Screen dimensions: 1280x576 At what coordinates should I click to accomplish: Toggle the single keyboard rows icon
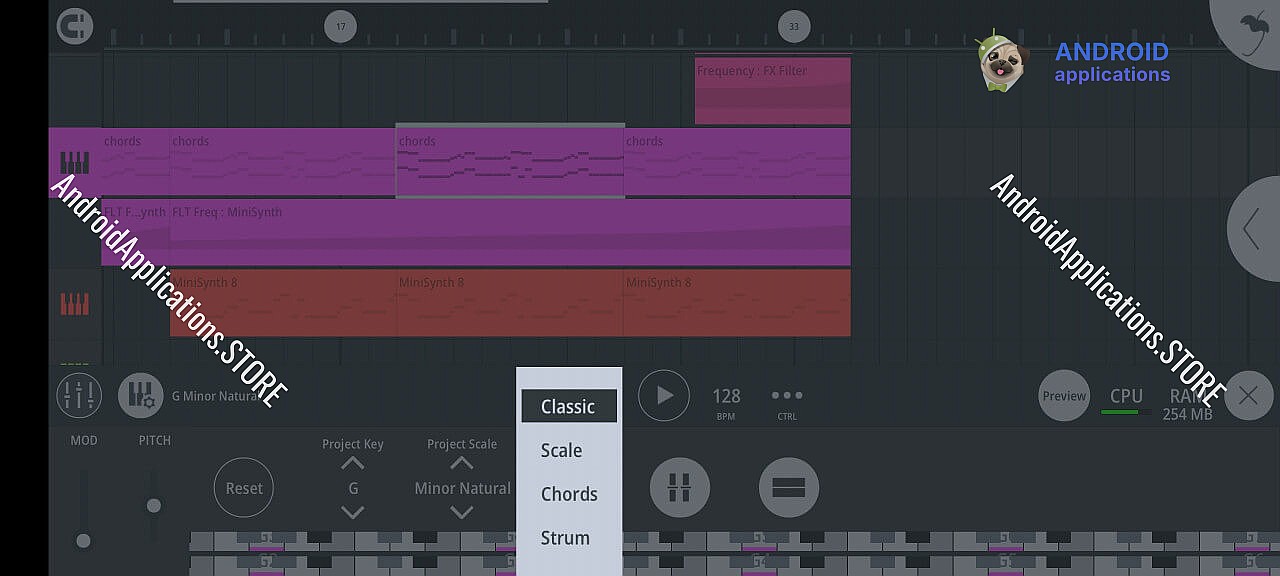(789, 488)
